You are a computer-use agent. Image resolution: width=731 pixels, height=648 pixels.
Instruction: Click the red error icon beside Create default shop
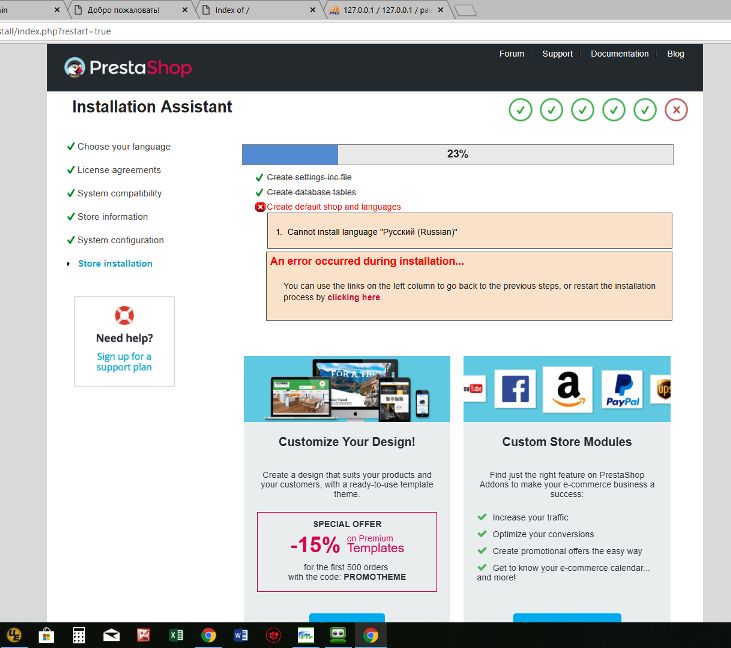pos(260,207)
